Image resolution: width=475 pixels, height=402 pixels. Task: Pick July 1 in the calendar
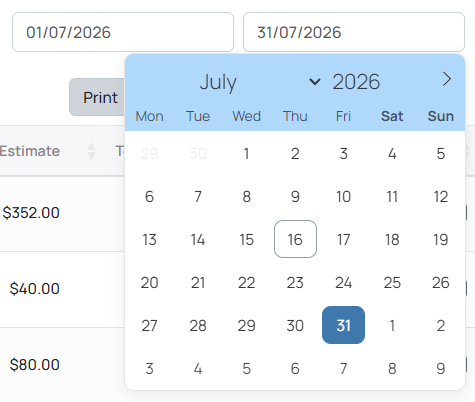(246, 154)
